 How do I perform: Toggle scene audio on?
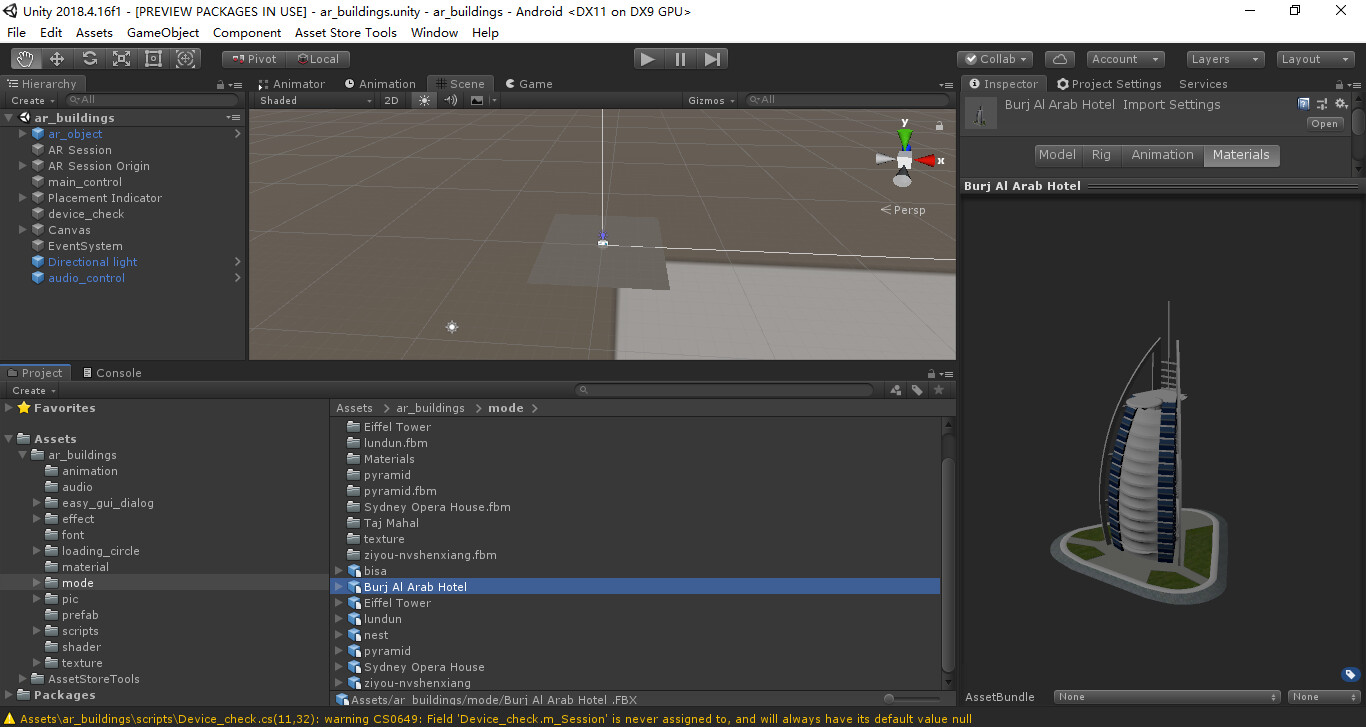point(450,100)
